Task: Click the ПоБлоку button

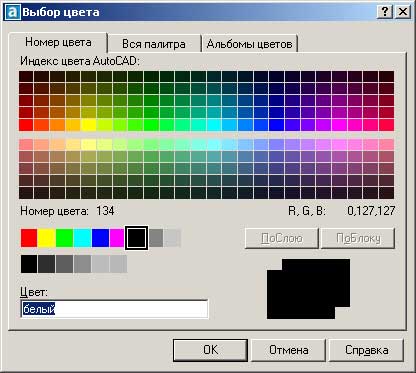Action: click(358, 238)
